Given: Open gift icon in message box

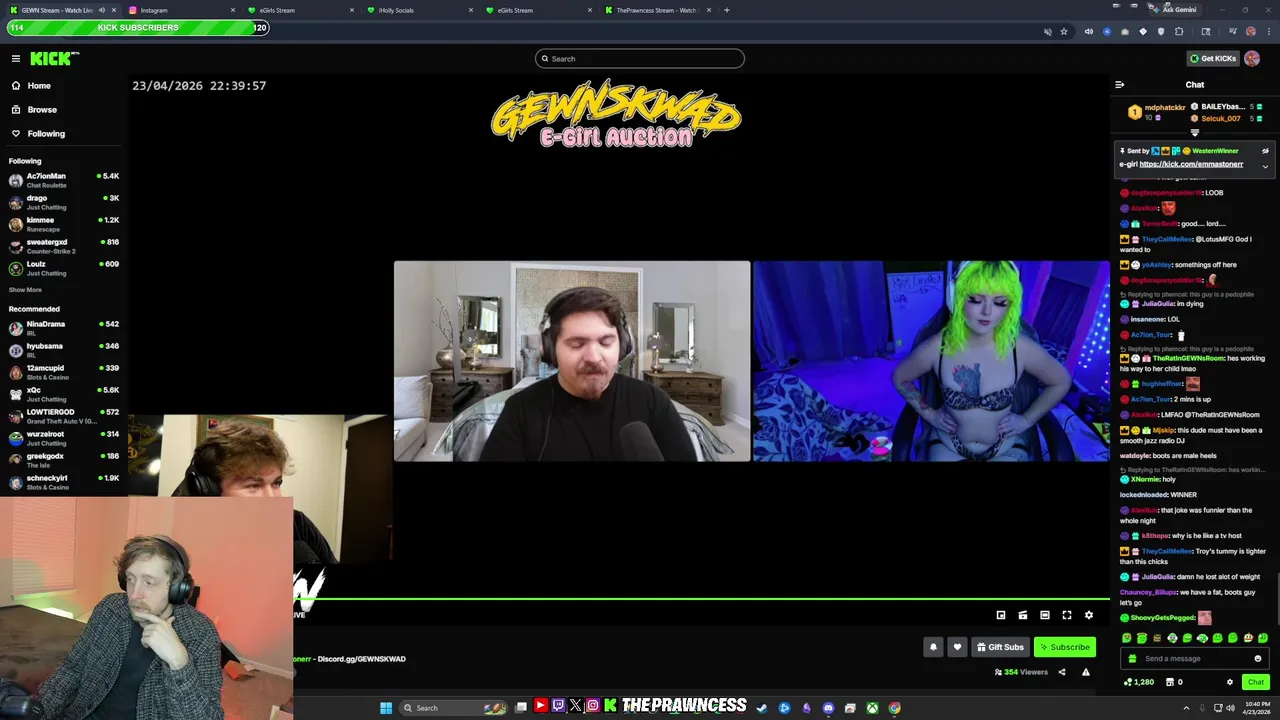Looking at the screenshot, I should coord(1132,658).
